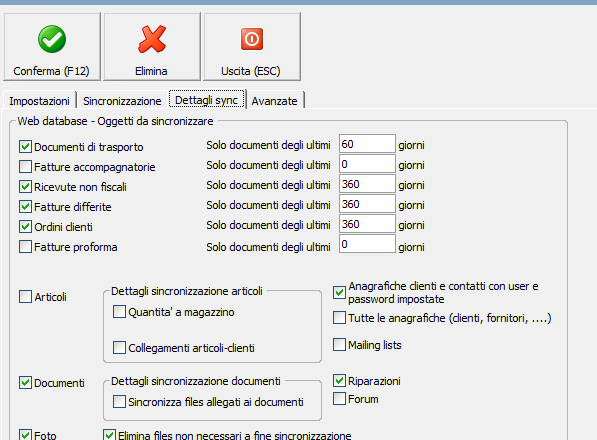Check Quantita' a magazzino option

[119, 312]
